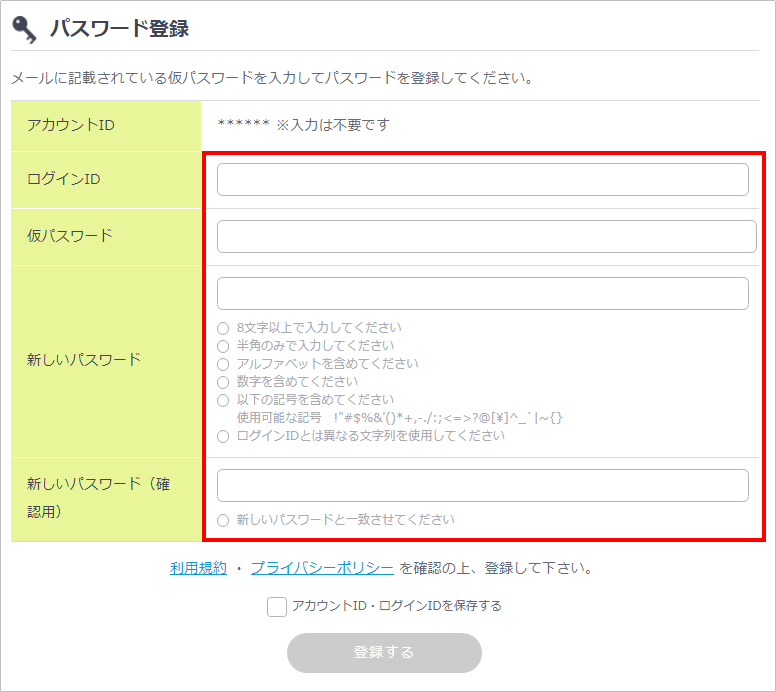
Task: Click the 半角のみで入力してください indicator circle
Action: coord(223,346)
